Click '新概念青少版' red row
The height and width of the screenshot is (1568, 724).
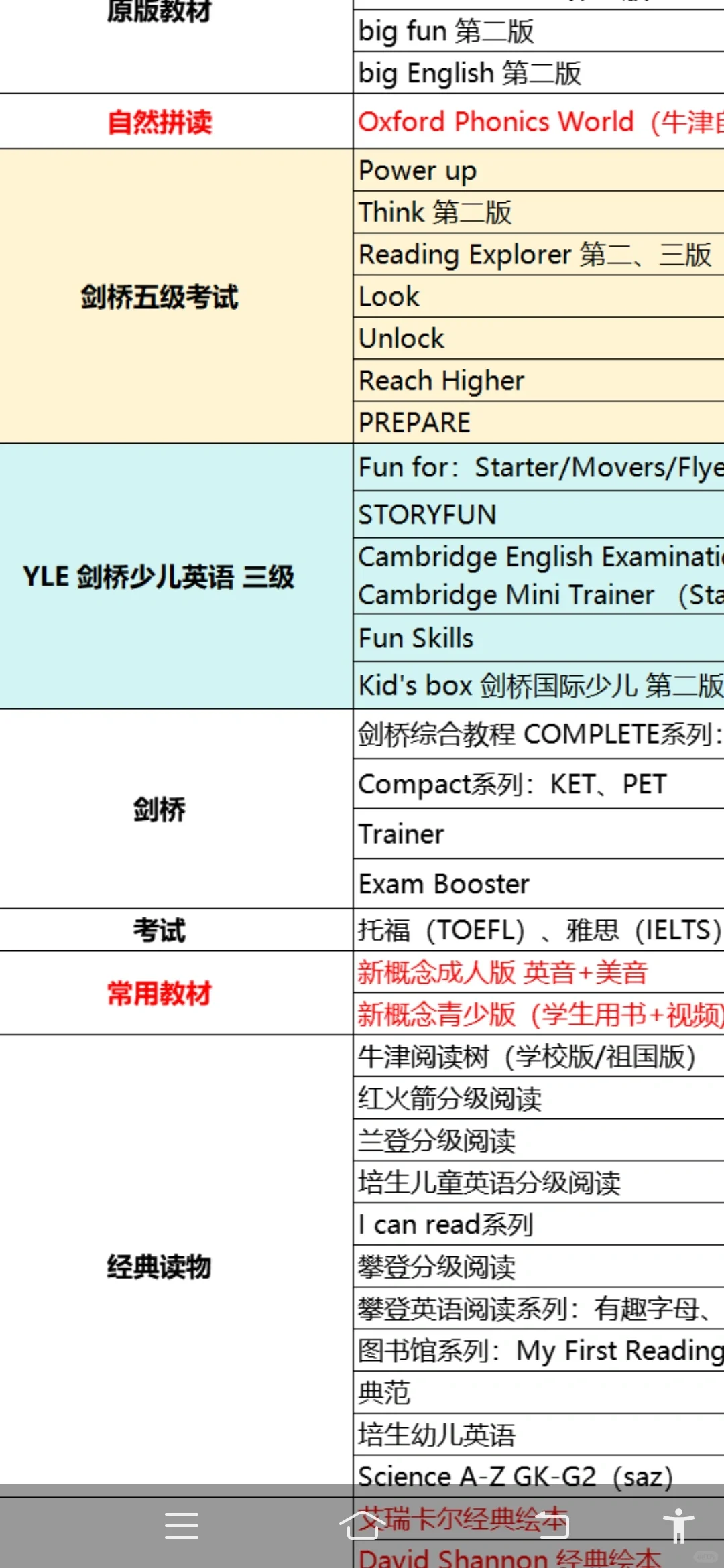(539, 1014)
